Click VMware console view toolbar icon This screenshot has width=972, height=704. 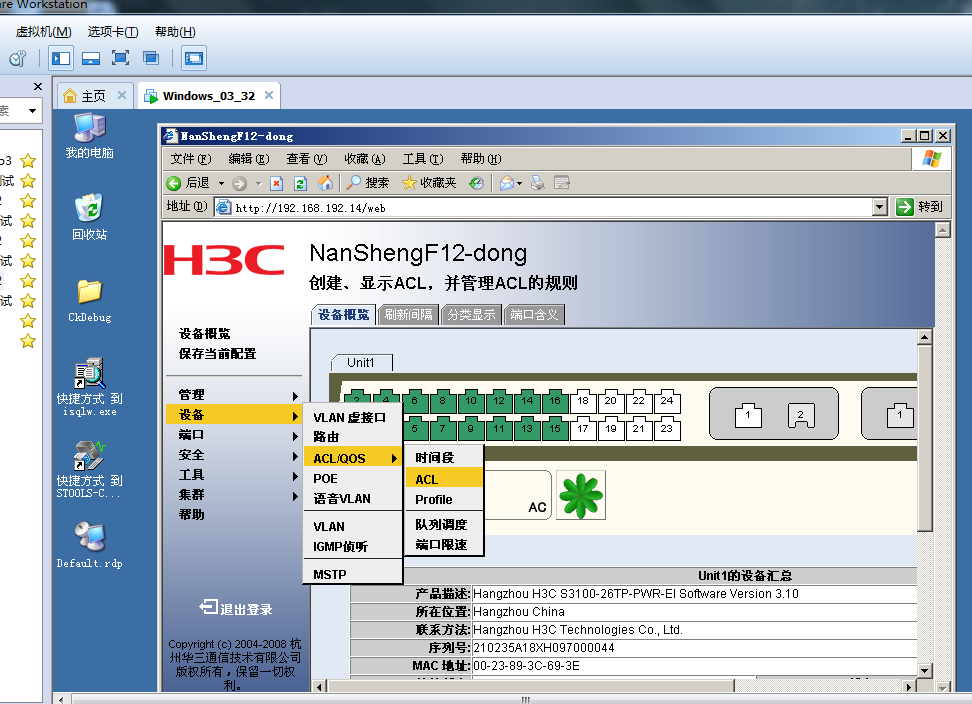(194, 58)
